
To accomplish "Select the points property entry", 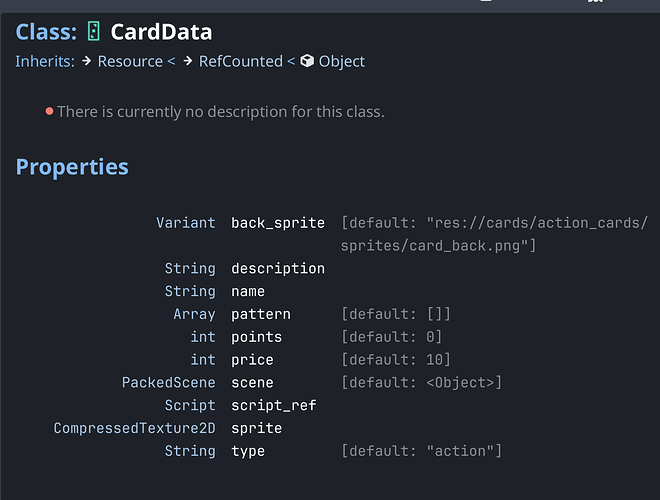I will point(256,337).
